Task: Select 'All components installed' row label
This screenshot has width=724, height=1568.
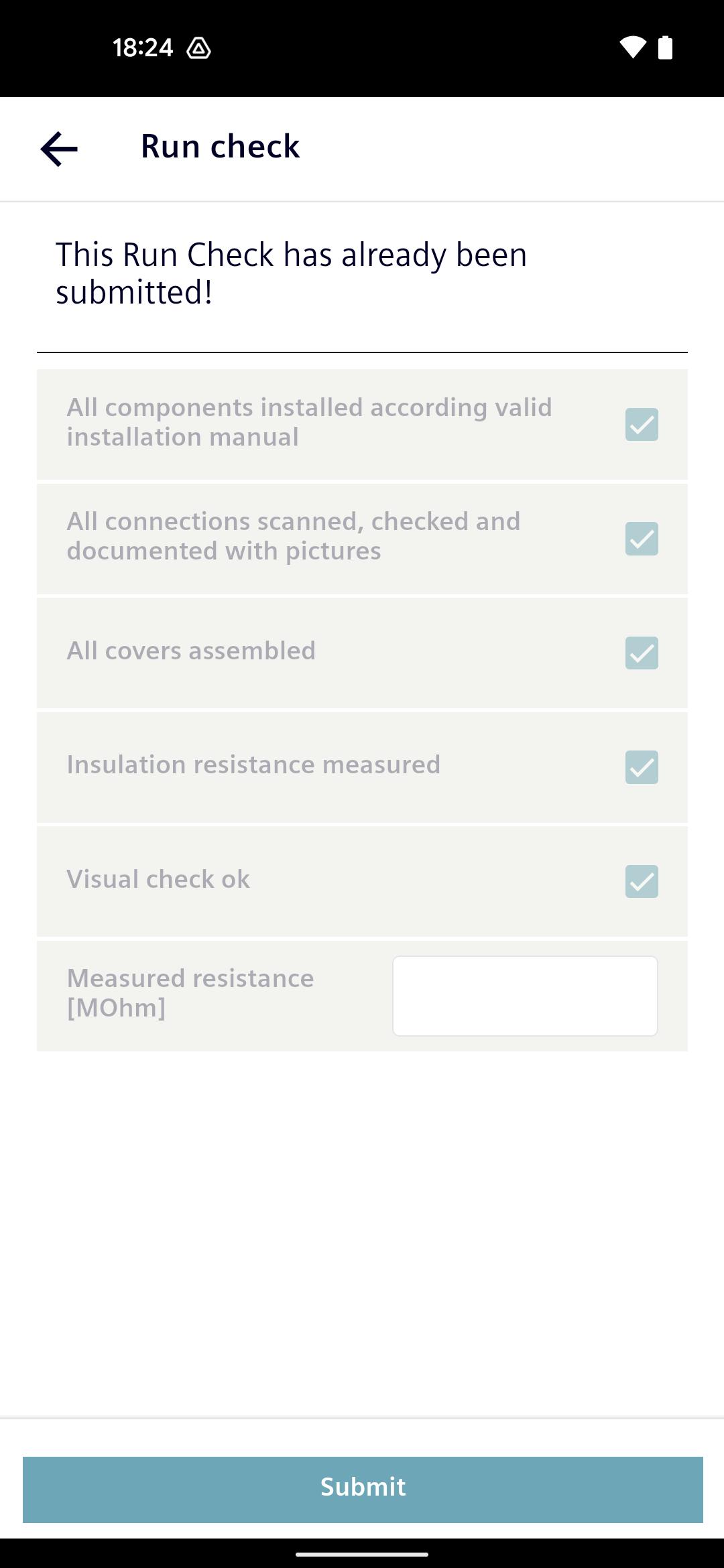Action: click(309, 422)
